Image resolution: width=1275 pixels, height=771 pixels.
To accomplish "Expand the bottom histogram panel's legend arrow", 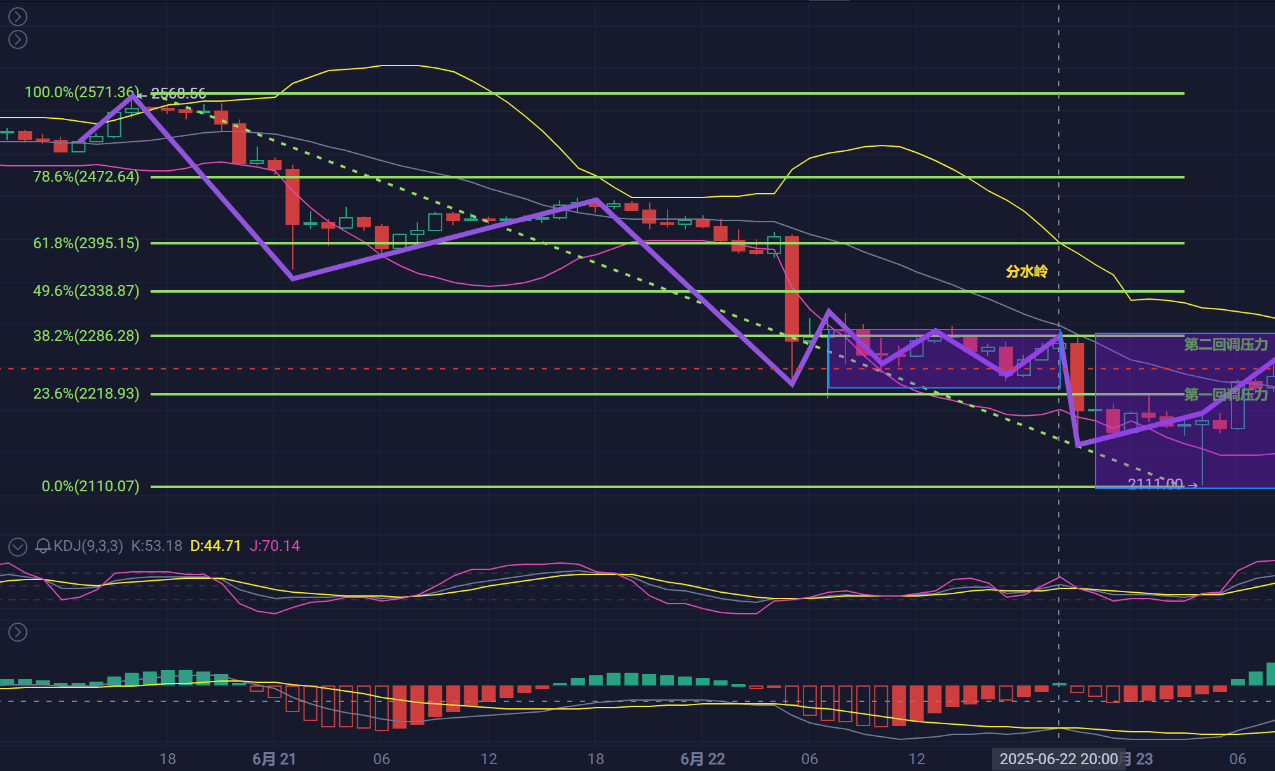I will point(18,632).
